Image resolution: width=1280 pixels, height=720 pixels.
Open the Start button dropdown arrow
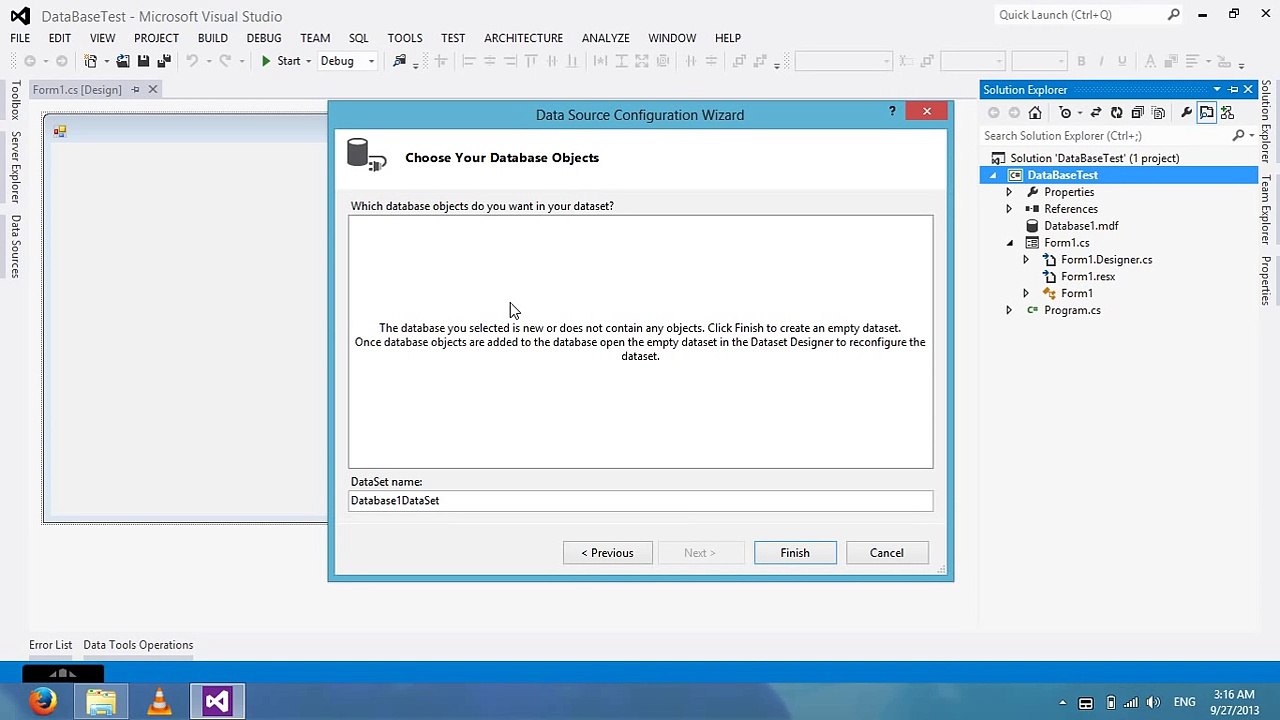[308, 61]
